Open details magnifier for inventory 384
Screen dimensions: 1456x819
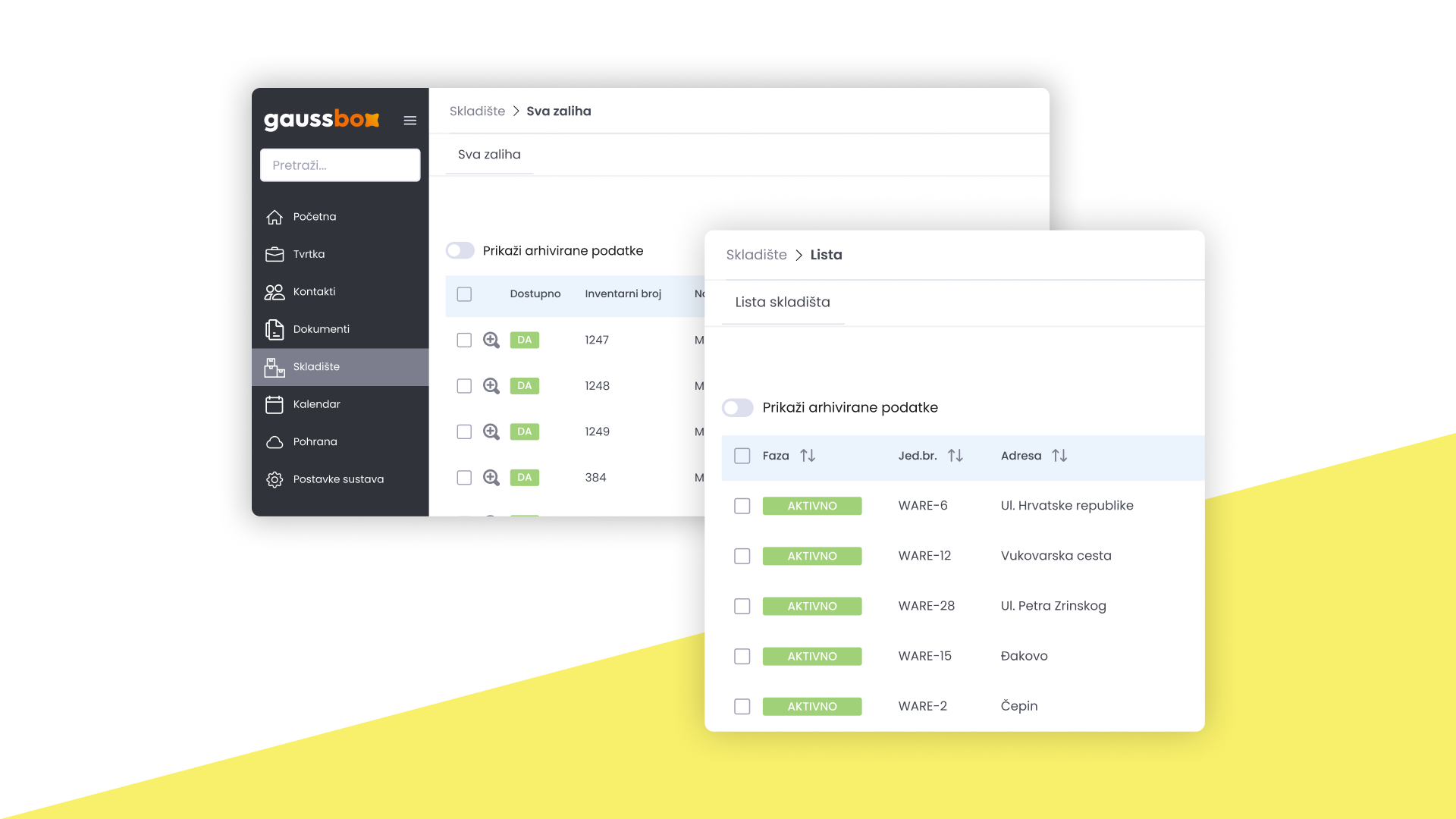click(x=491, y=478)
